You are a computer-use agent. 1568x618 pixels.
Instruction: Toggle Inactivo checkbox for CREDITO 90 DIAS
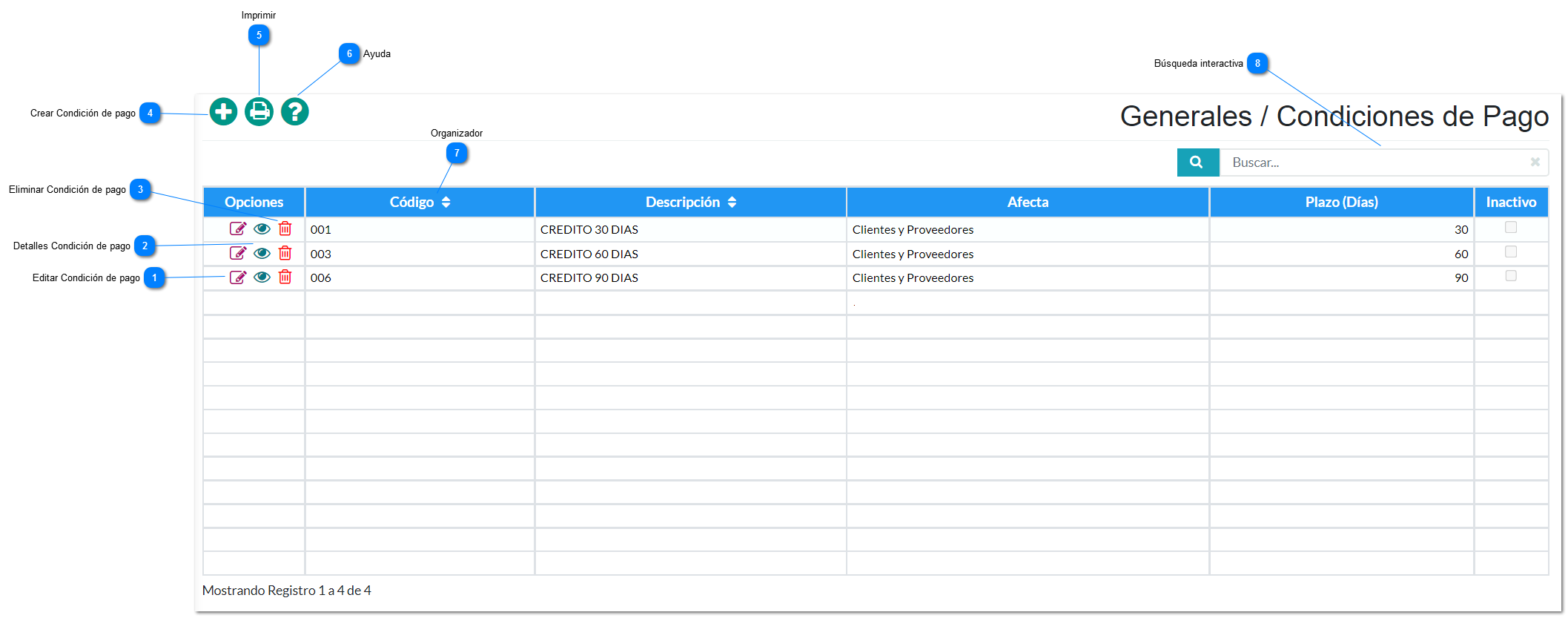point(1510,276)
